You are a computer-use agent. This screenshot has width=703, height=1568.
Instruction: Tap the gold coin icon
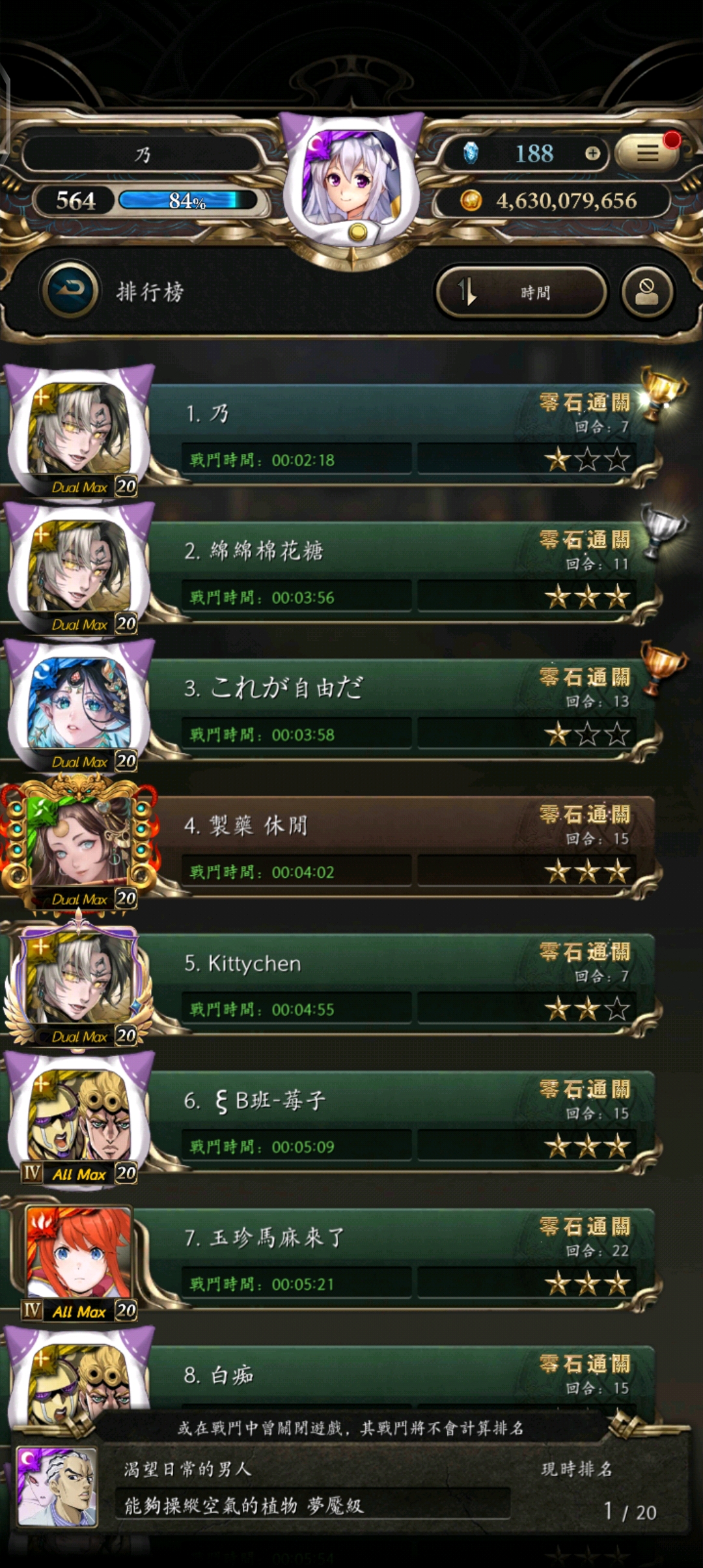pos(471,201)
